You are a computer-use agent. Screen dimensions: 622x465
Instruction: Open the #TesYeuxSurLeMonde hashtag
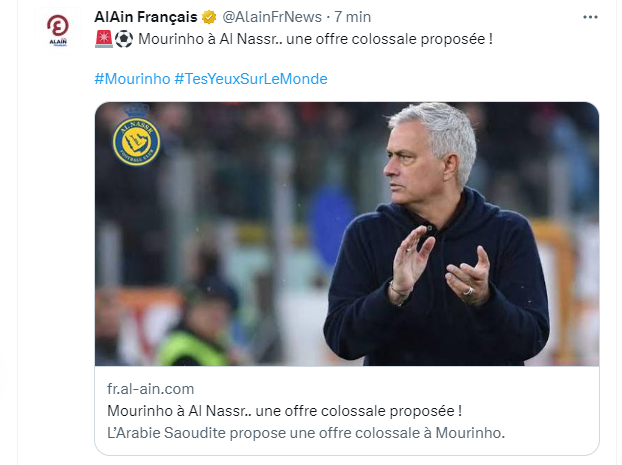click(x=251, y=78)
